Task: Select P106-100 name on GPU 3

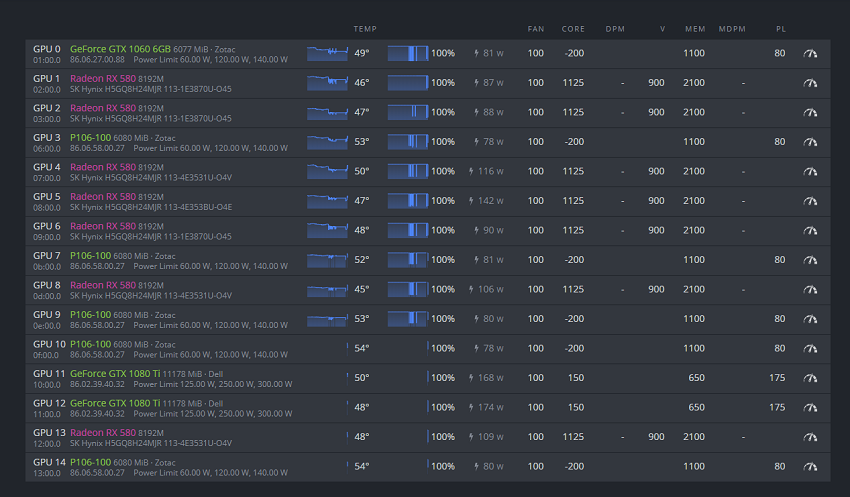Action: coord(91,138)
